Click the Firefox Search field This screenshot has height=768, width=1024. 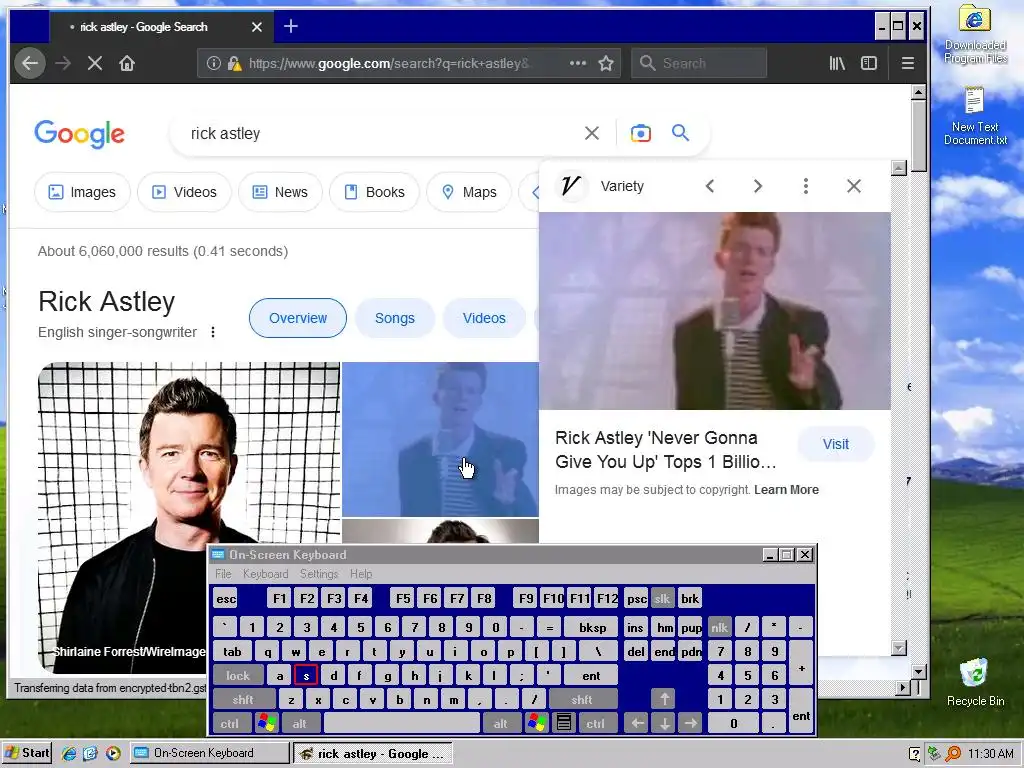(x=699, y=63)
